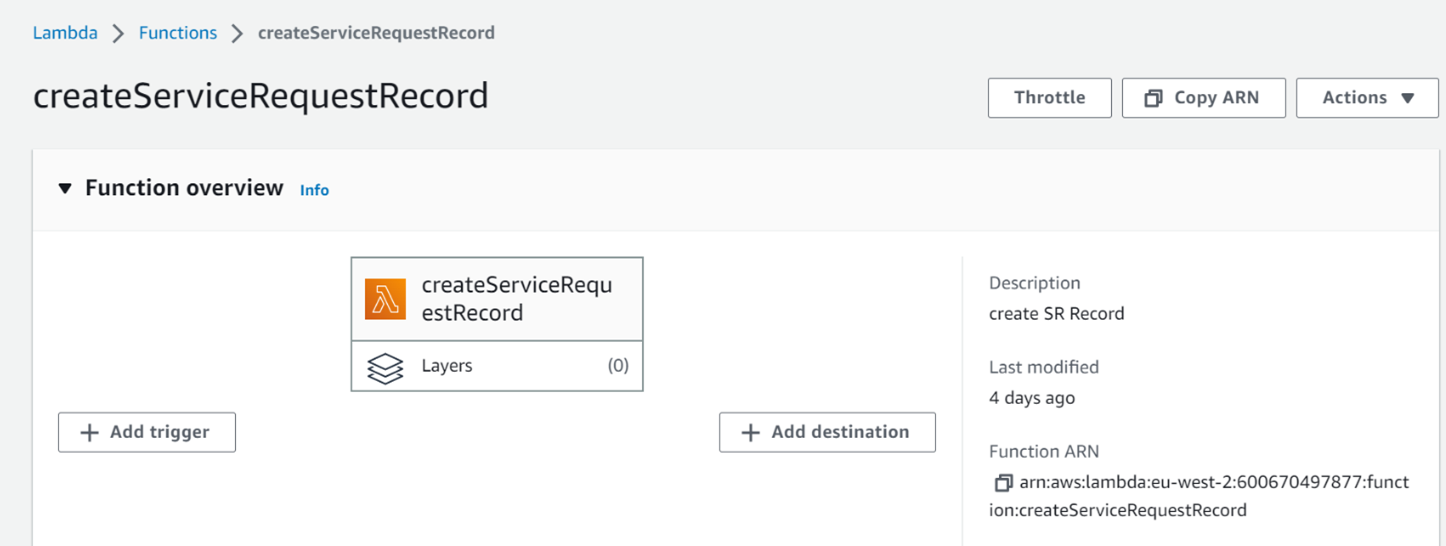This screenshot has height=546, width=1446.
Task: Select the Layers row label in function box
Action: point(447,366)
